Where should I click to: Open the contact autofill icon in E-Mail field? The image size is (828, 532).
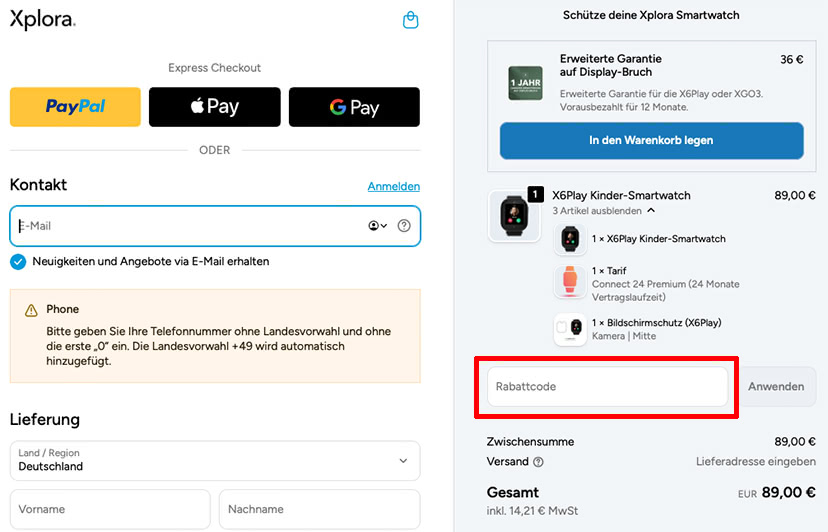378,226
